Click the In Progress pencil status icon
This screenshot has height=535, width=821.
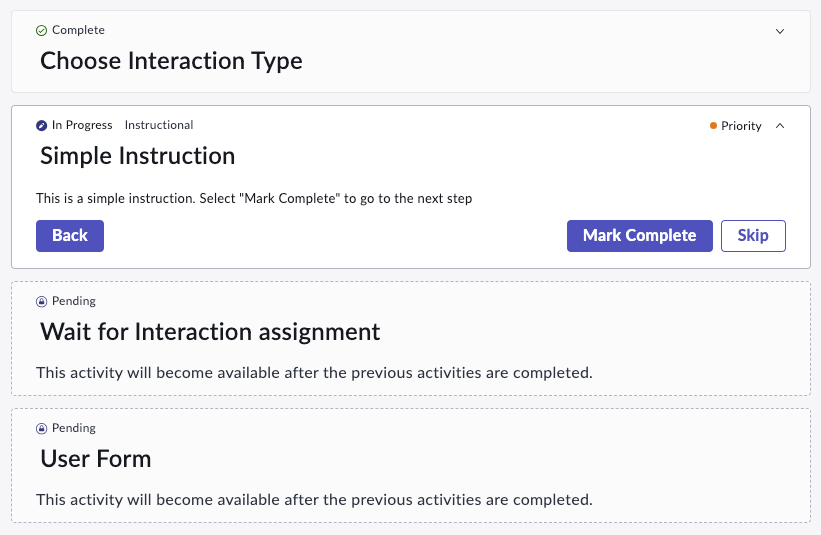(x=41, y=126)
